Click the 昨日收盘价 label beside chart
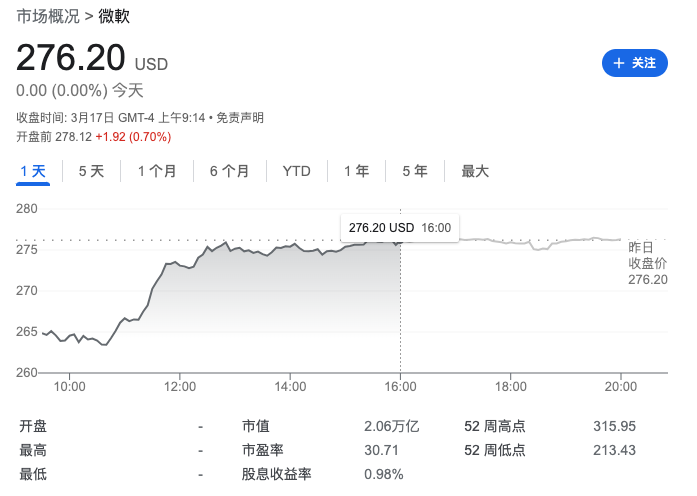697x496 pixels. pos(647,263)
